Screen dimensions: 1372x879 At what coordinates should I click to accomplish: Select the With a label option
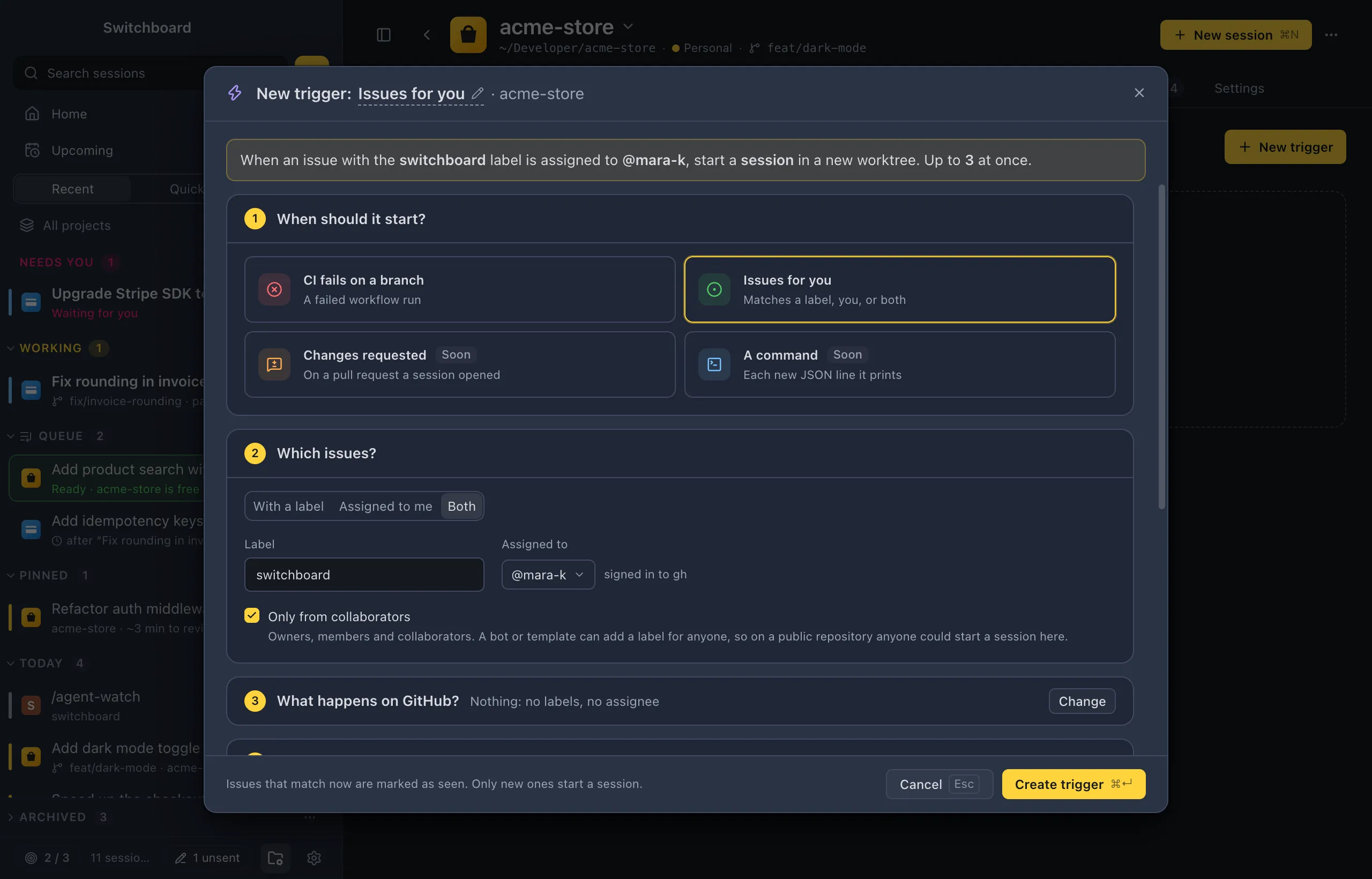288,506
